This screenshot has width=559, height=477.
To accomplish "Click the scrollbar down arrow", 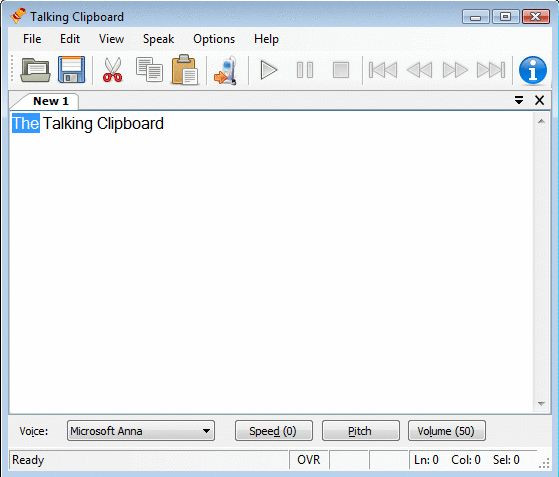I will pos(541,404).
